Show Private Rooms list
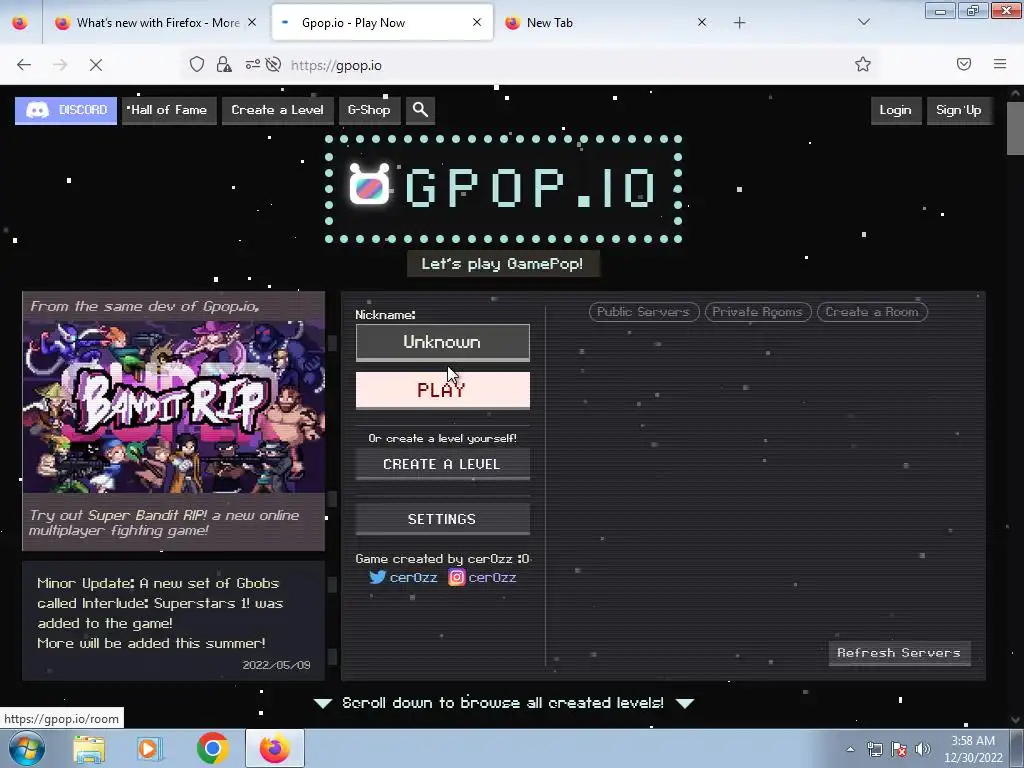This screenshot has width=1024, height=768. 758,312
